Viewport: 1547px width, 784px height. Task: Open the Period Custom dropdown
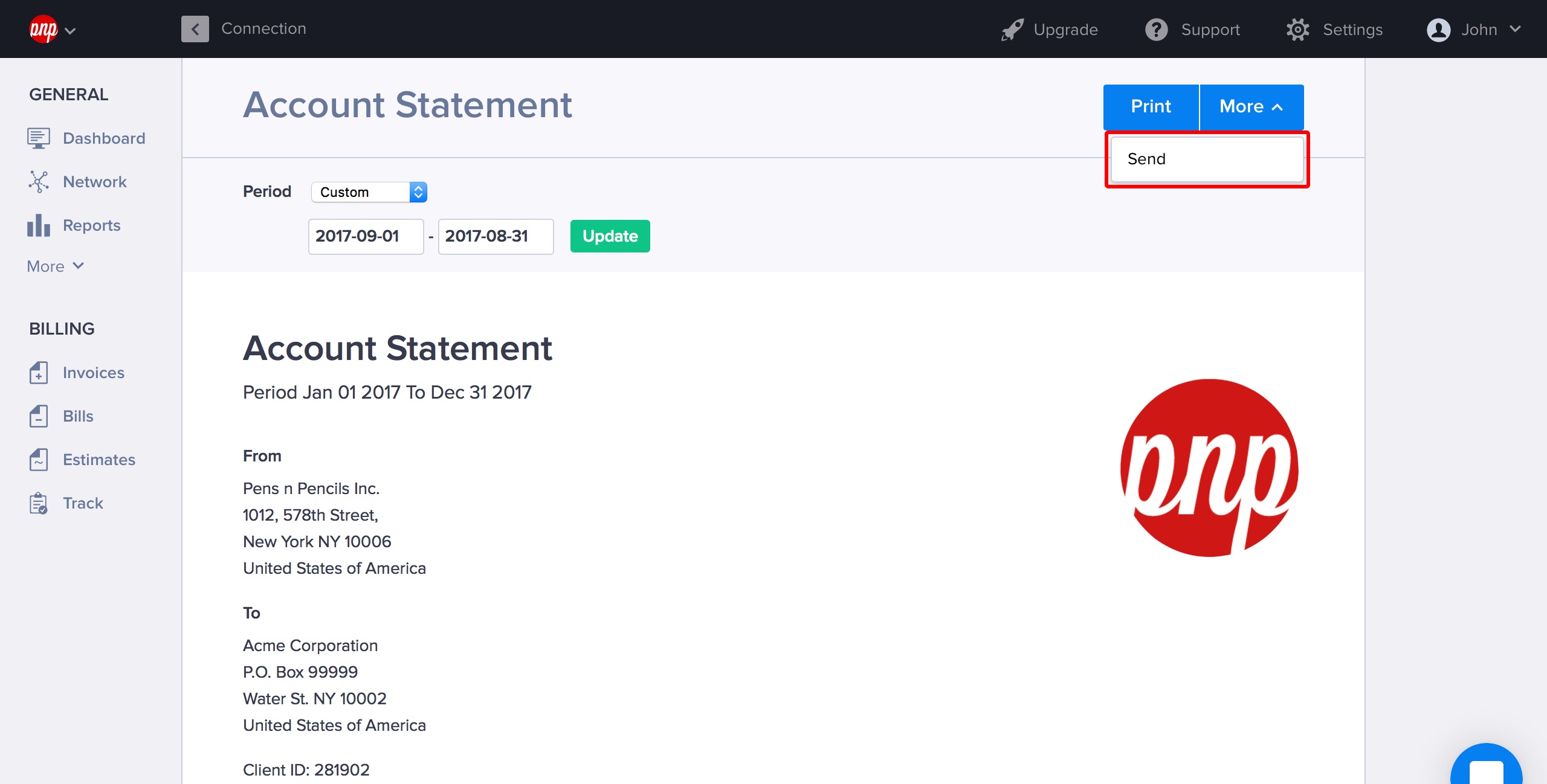(369, 192)
